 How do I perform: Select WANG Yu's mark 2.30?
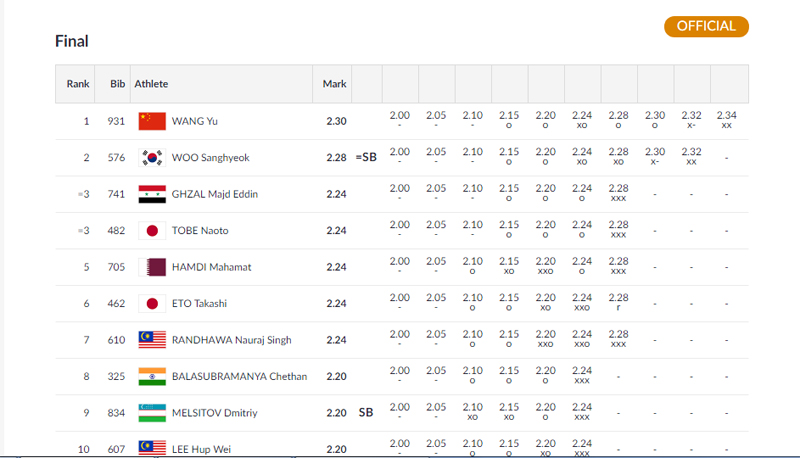pos(336,121)
